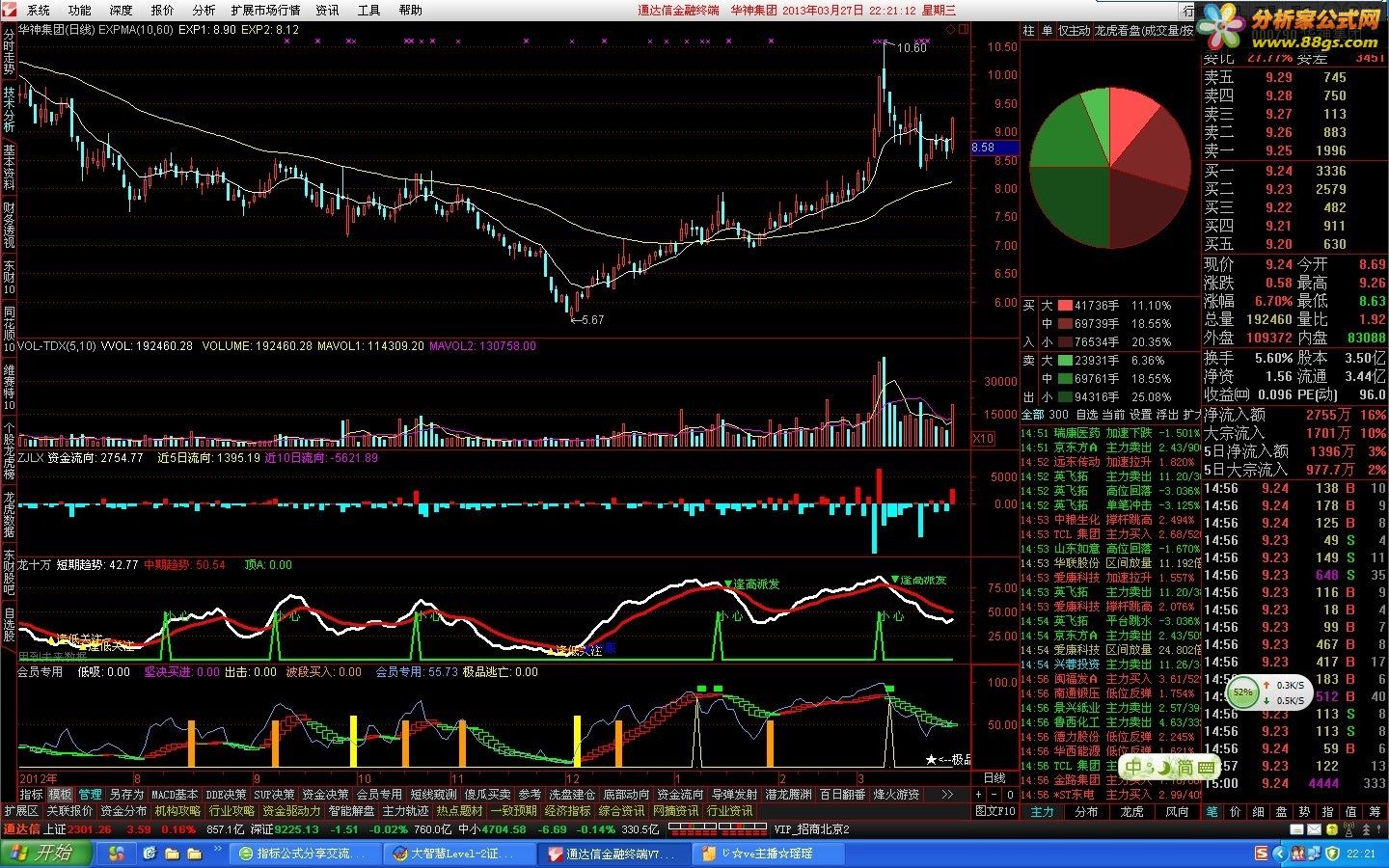This screenshot has width=1389, height=868.
Task: Open 帮助 menu
Action: point(410,10)
